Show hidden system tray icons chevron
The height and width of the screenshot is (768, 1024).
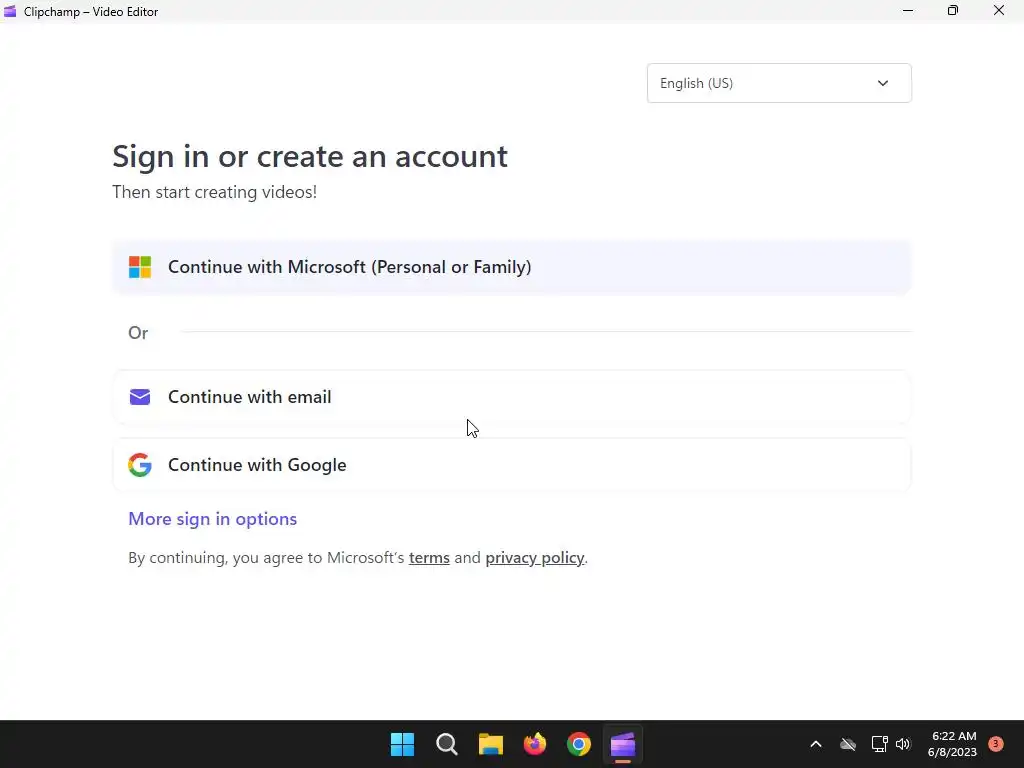pos(816,744)
